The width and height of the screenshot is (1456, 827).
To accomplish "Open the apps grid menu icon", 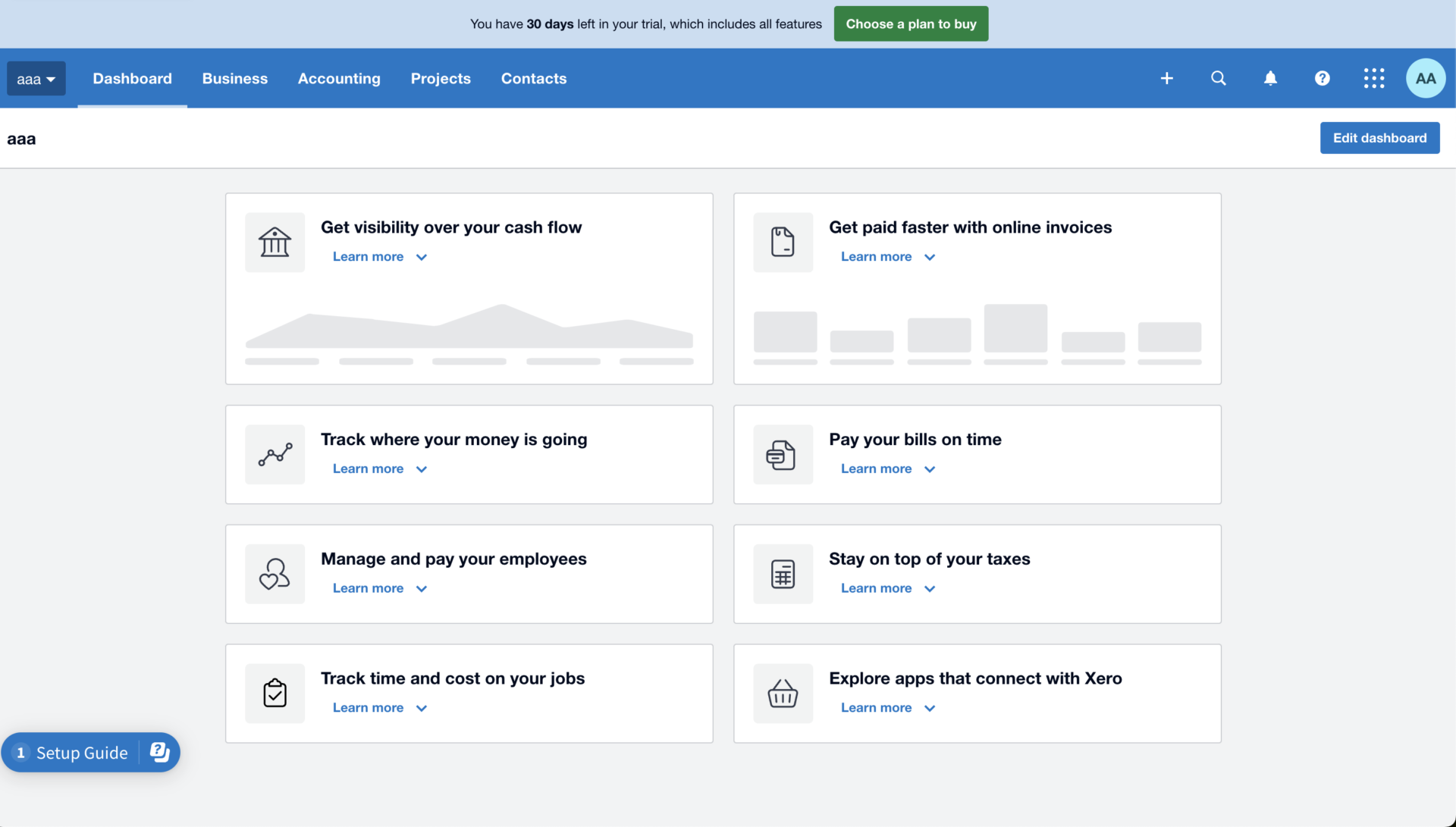I will [1373, 78].
